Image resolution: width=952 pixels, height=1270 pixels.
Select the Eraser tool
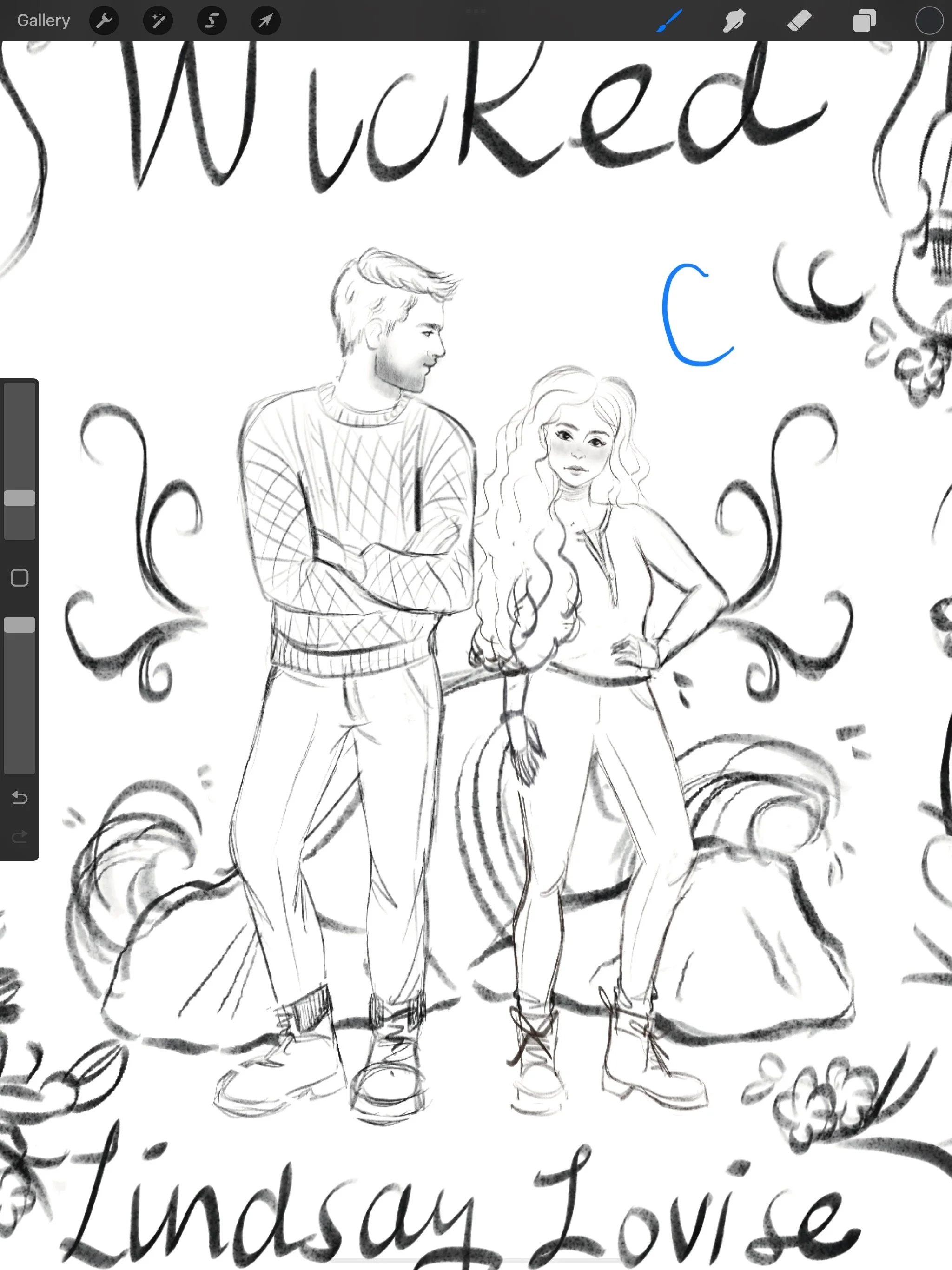coord(799,20)
